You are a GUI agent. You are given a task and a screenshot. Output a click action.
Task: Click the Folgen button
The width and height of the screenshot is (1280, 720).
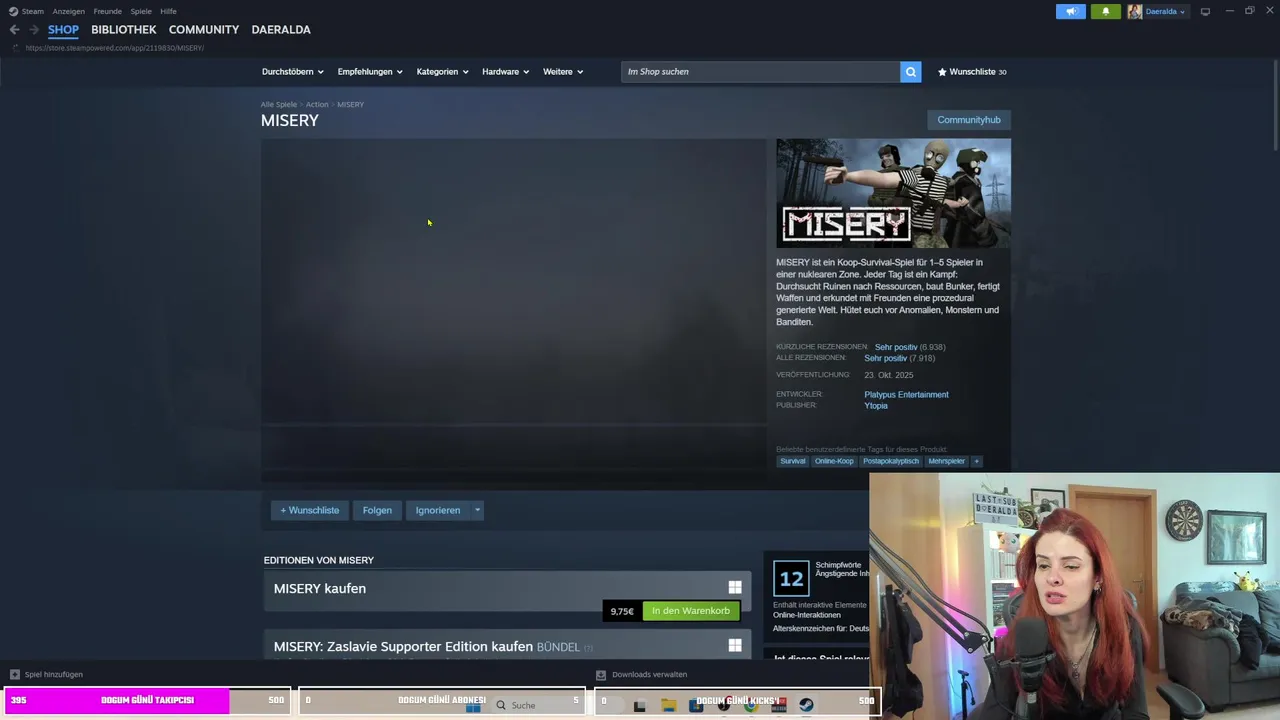coord(377,510)
